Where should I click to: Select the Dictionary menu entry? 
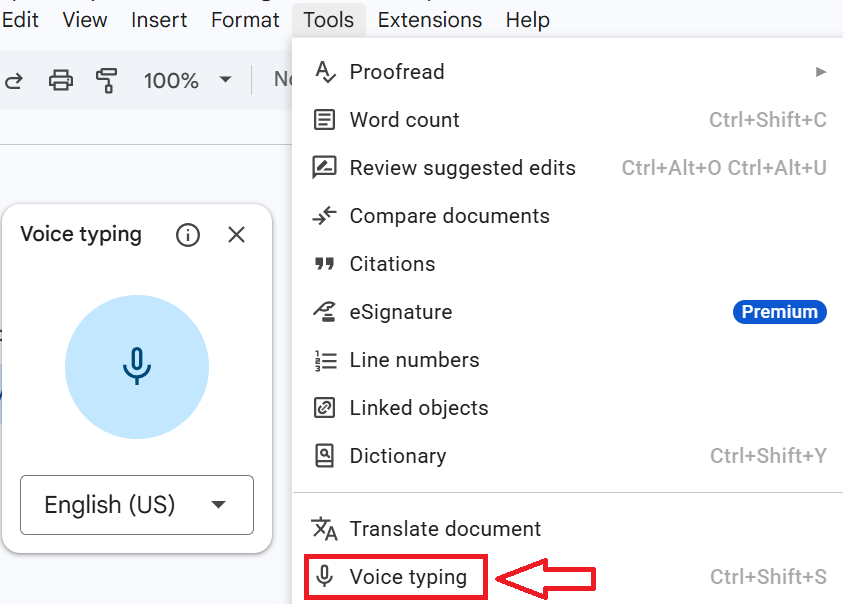coord(569,456)
